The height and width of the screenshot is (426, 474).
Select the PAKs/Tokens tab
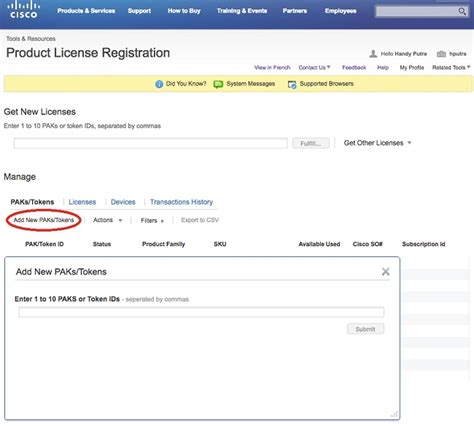point(32,202)
